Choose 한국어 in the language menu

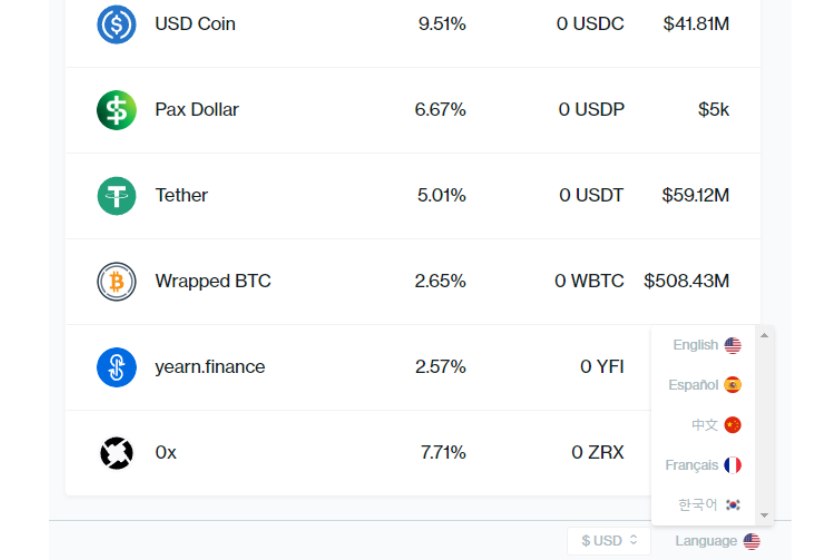click(709, 505)
